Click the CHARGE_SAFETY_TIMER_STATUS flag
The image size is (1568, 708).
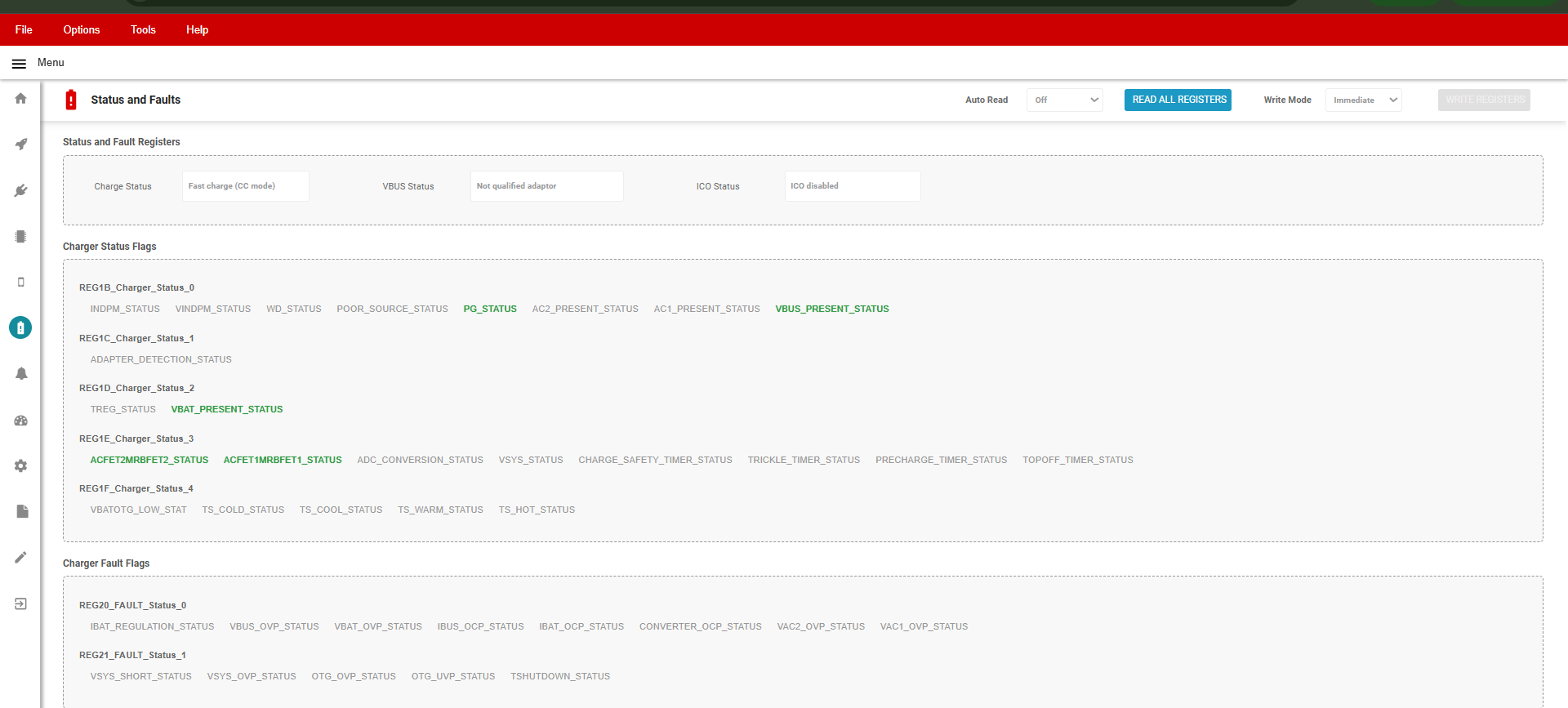click(656, 460)
